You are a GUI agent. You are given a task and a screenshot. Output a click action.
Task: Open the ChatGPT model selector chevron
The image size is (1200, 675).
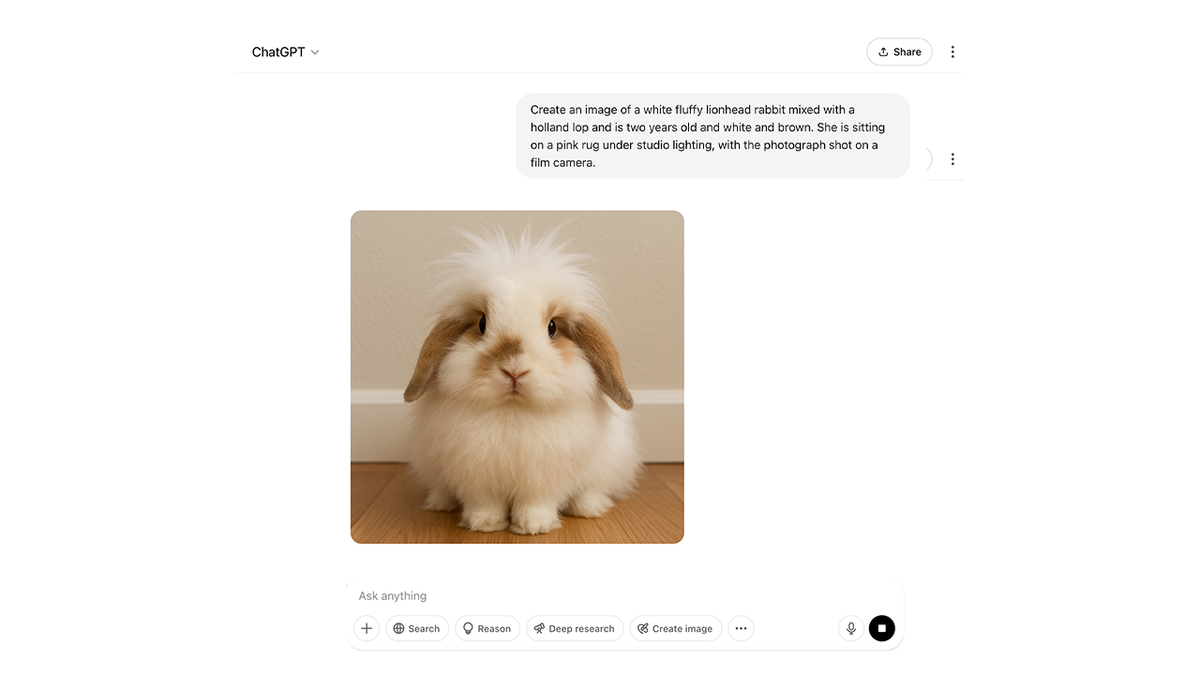coord(315,51)
